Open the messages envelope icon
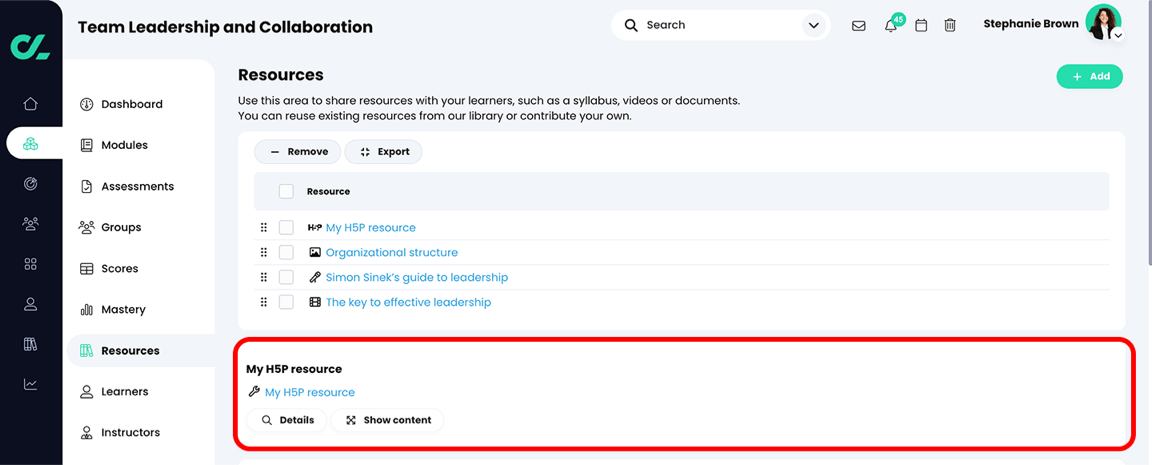 click(858, 26)
